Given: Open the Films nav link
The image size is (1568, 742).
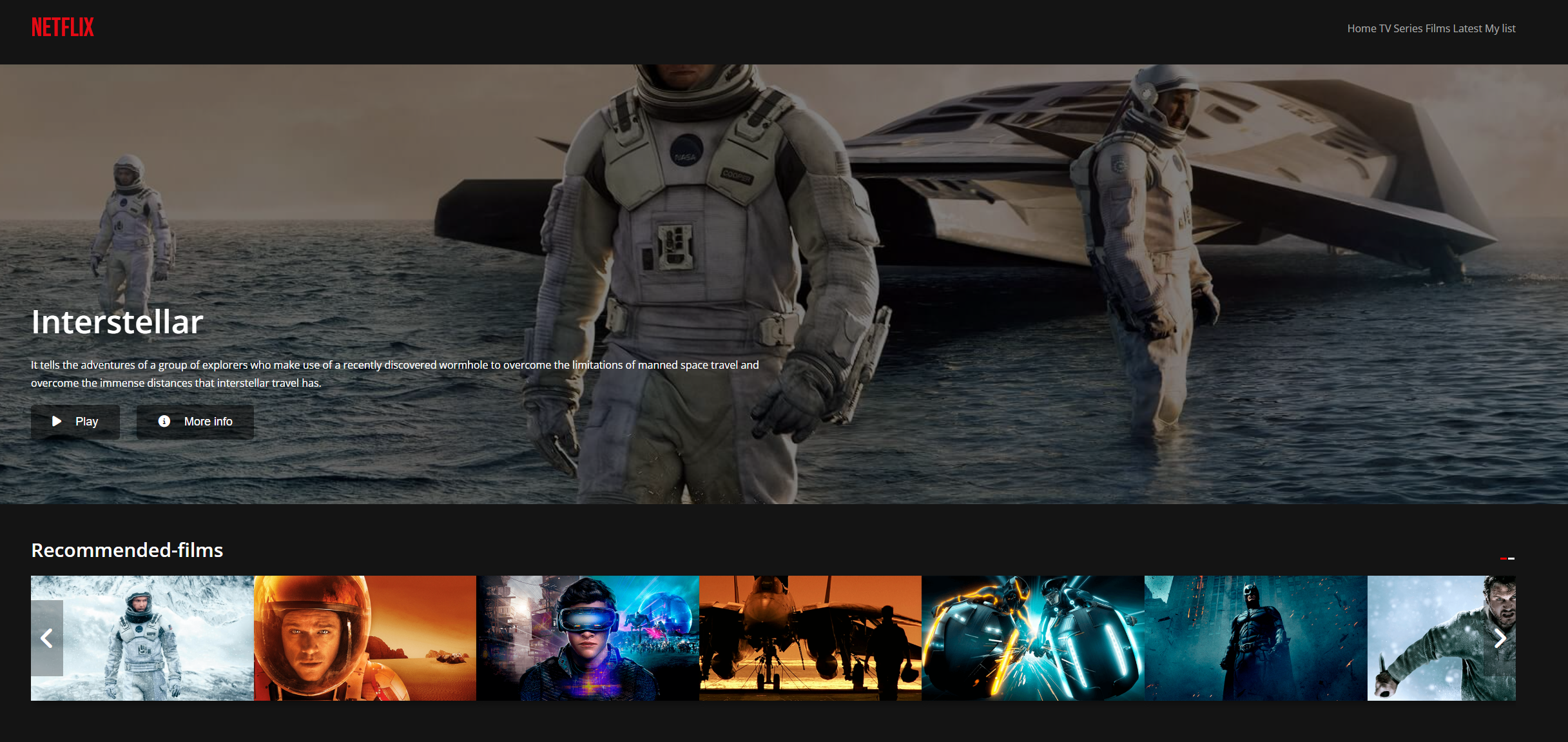Looking at the screenshot, I should (x=1437, y=28).
